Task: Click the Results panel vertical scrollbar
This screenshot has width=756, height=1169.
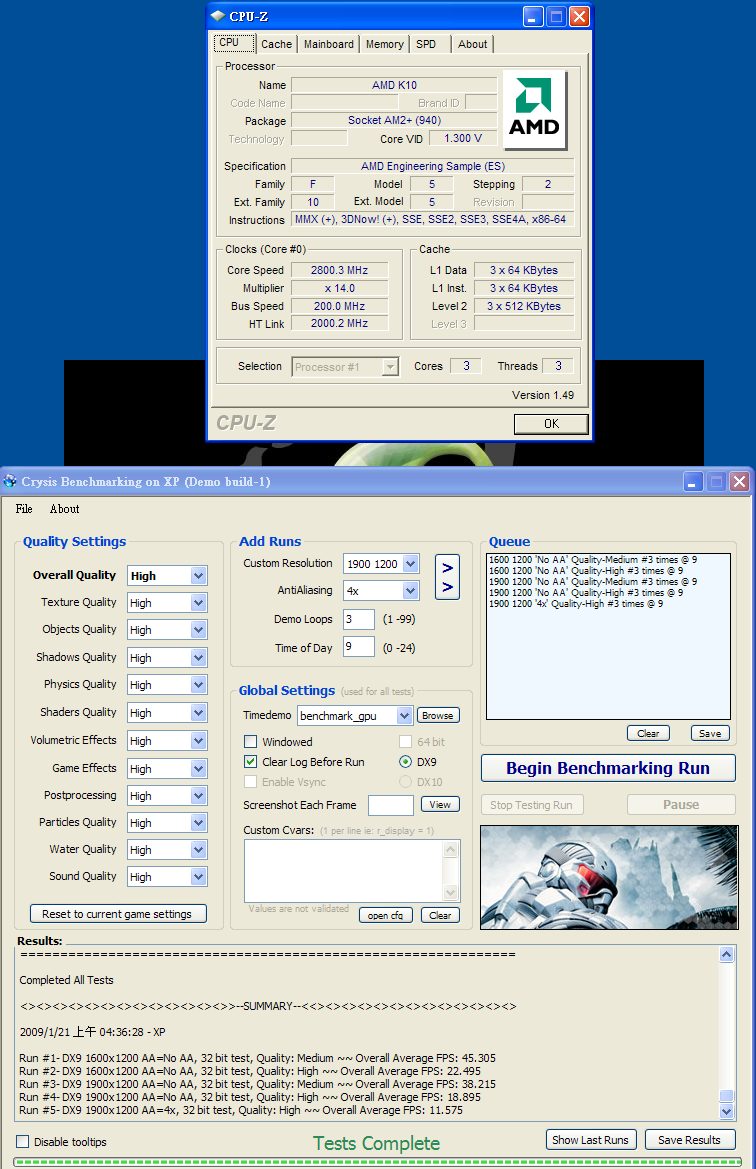Action: coord(726,1030)
